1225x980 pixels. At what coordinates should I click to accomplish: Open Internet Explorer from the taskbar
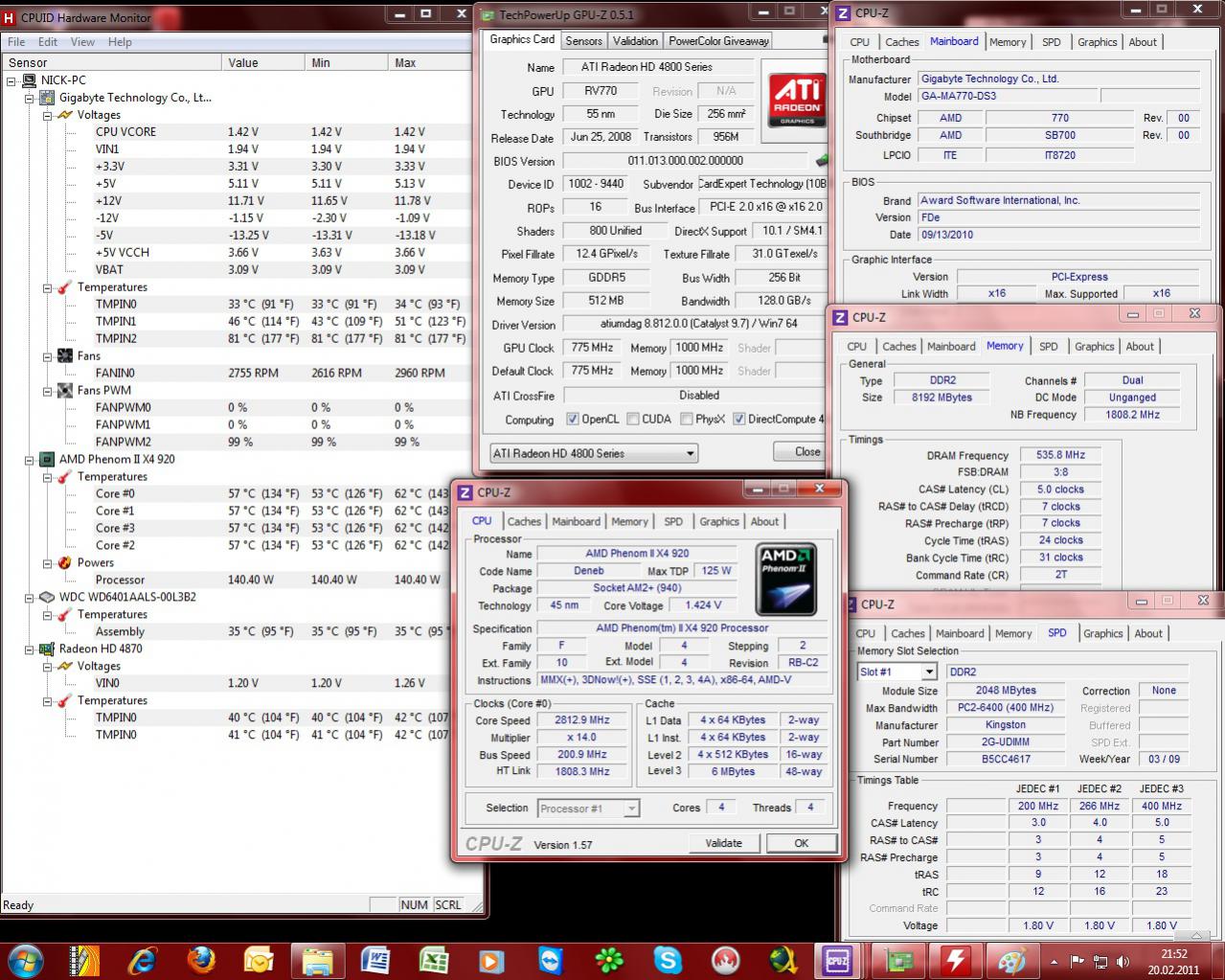coord(143,959)
